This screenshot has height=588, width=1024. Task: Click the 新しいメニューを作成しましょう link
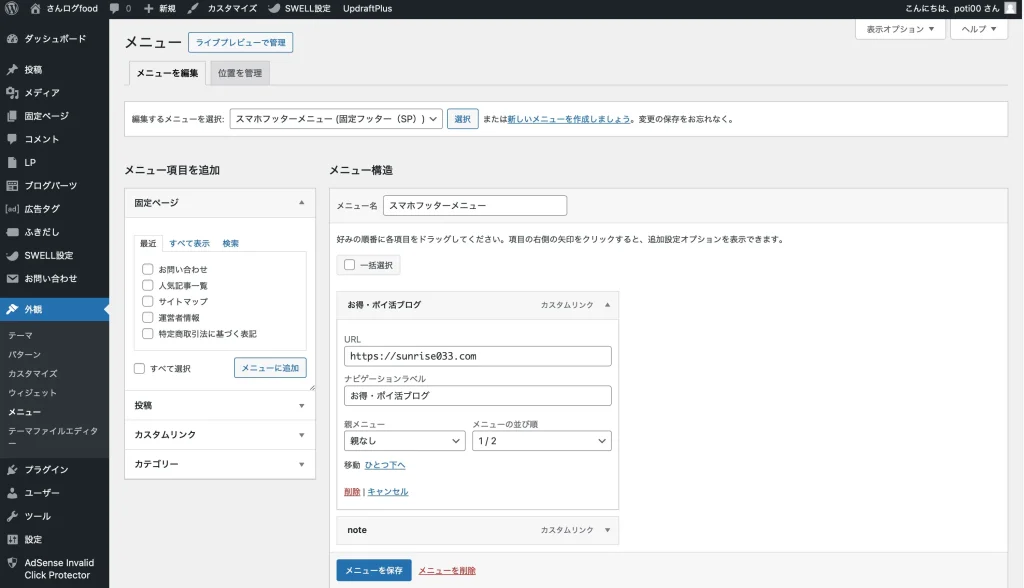tap(569, 119)
